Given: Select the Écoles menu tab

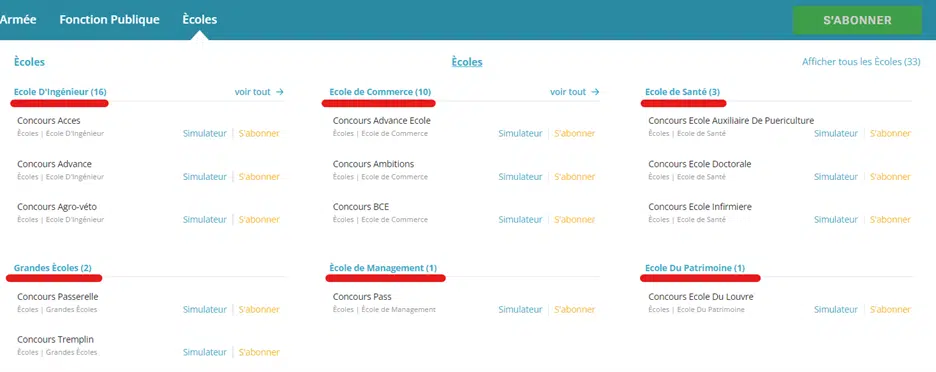Looking at the screenshot, I should (x=199, y=20).
